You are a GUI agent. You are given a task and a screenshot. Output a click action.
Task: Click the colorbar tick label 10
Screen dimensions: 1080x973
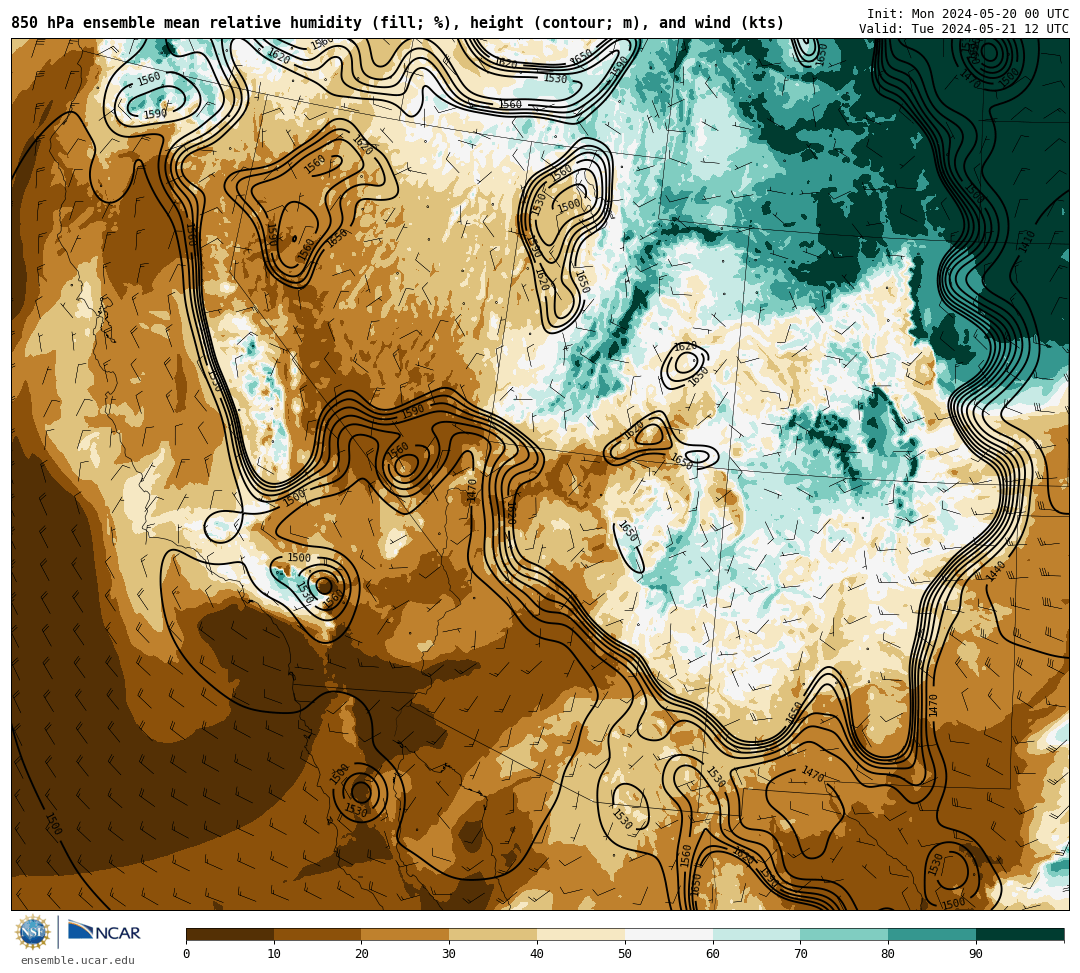[274, 954]
